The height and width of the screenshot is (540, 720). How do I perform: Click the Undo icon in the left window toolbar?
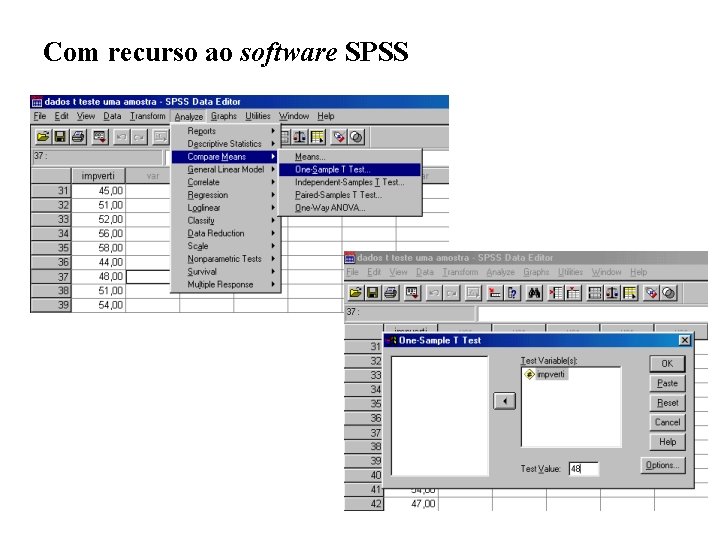pos(121,137)
